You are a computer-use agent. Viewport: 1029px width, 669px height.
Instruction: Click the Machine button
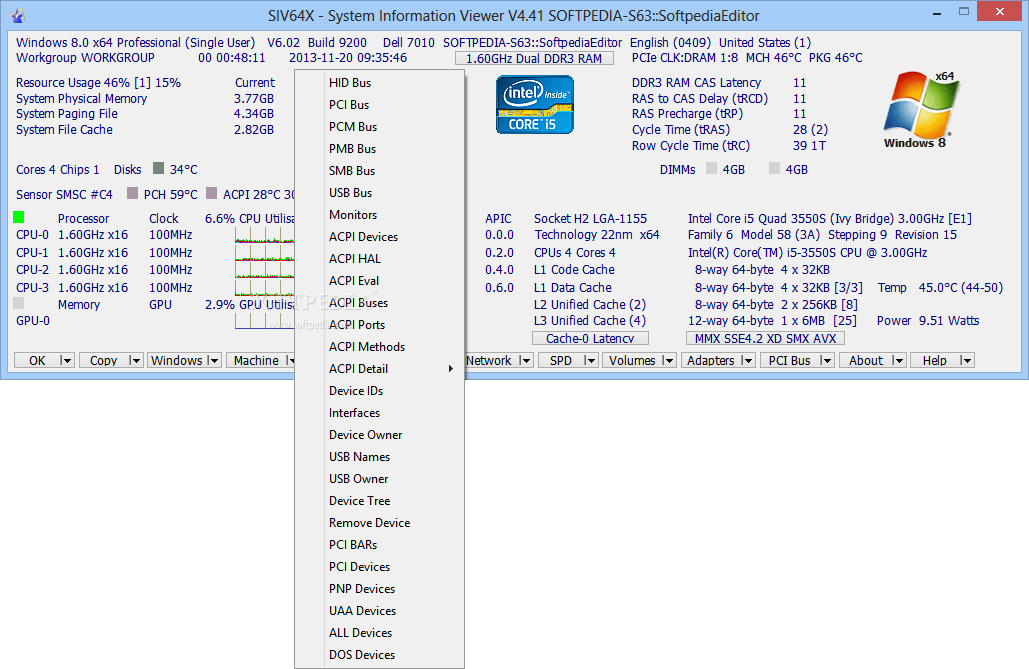click(x=256, y=360)
